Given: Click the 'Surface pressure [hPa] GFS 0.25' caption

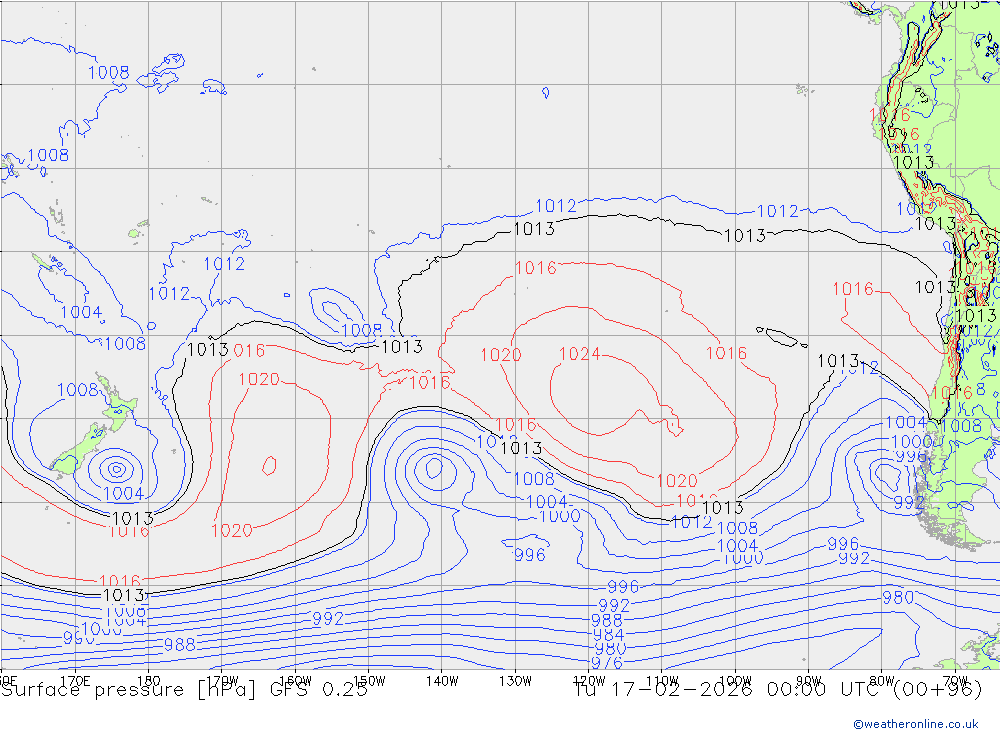Looking at the screenshot, I should tap(184, 690).
